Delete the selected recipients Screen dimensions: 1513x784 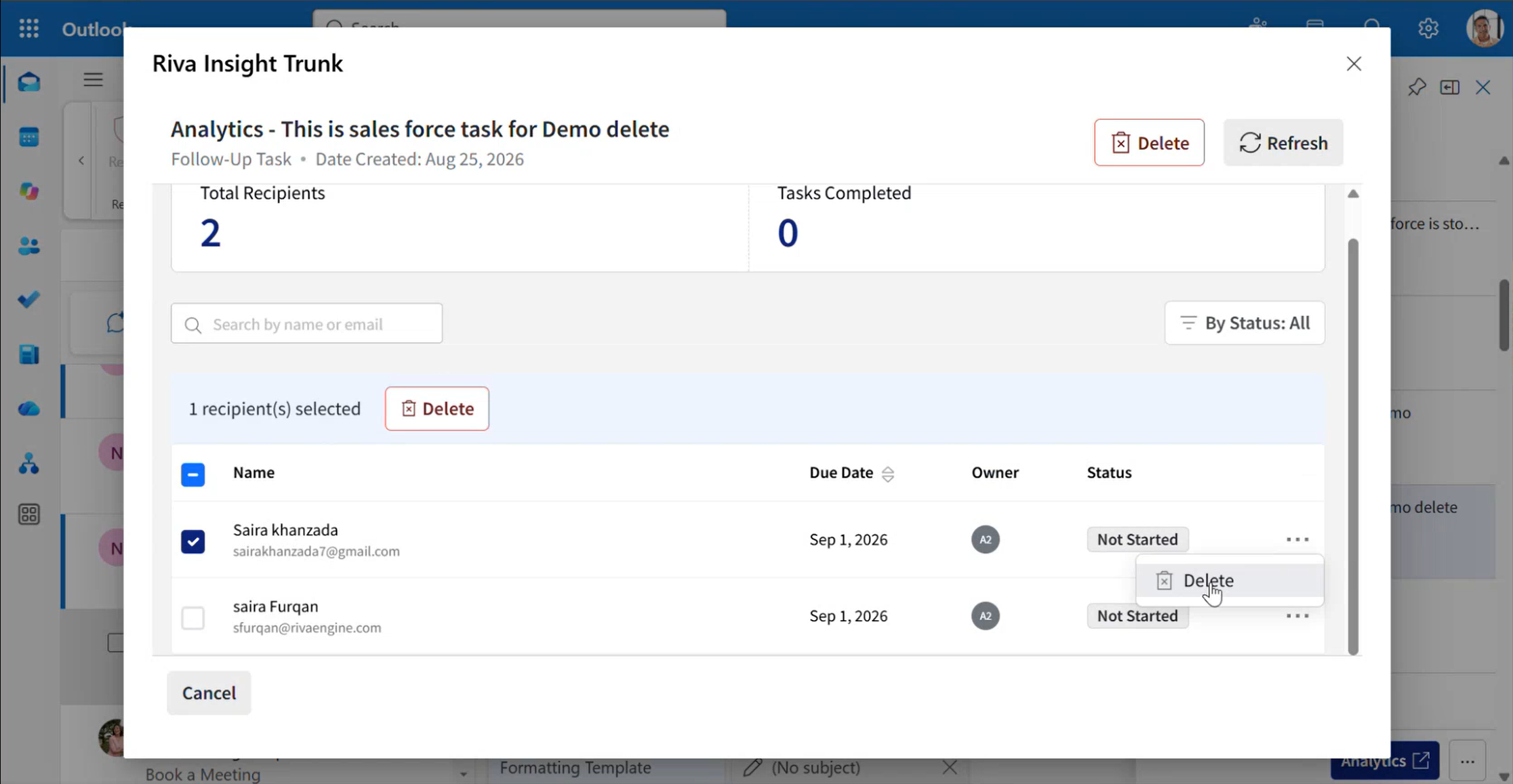437,409
